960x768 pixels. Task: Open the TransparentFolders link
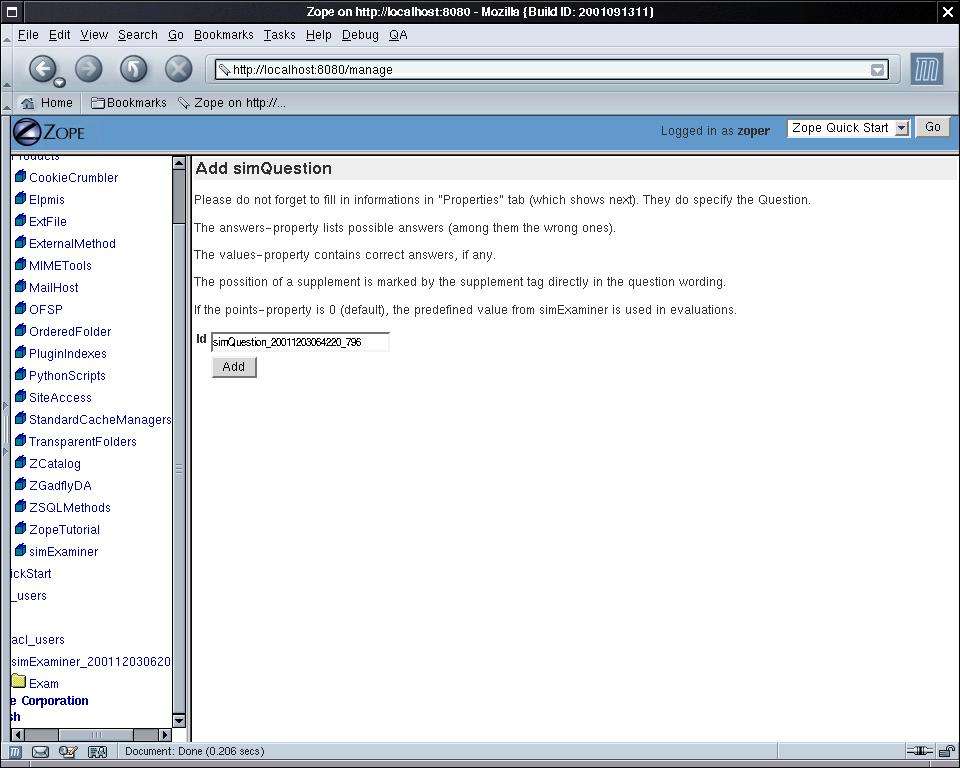(83, 442)
